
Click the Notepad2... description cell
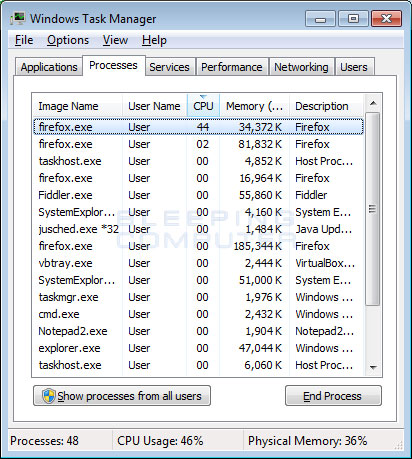pyautogui.click(x=325, y=331)
